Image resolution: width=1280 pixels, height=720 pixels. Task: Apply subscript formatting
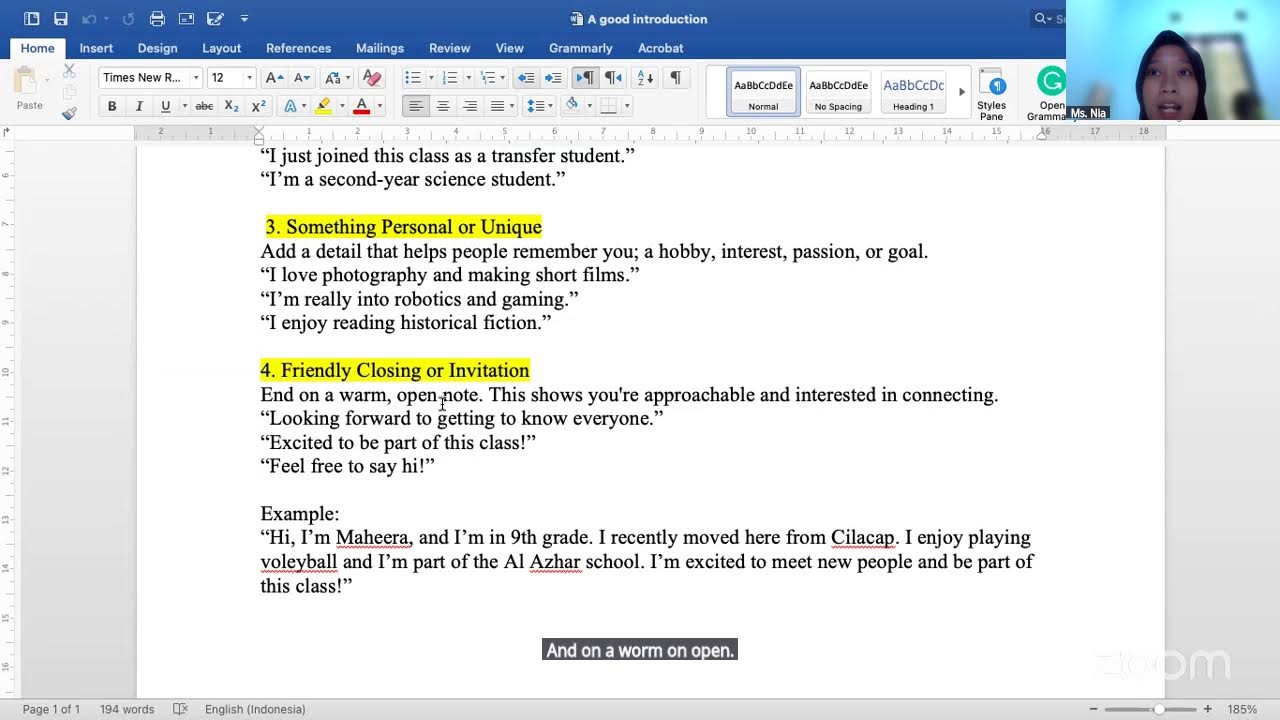pos(231,106)
